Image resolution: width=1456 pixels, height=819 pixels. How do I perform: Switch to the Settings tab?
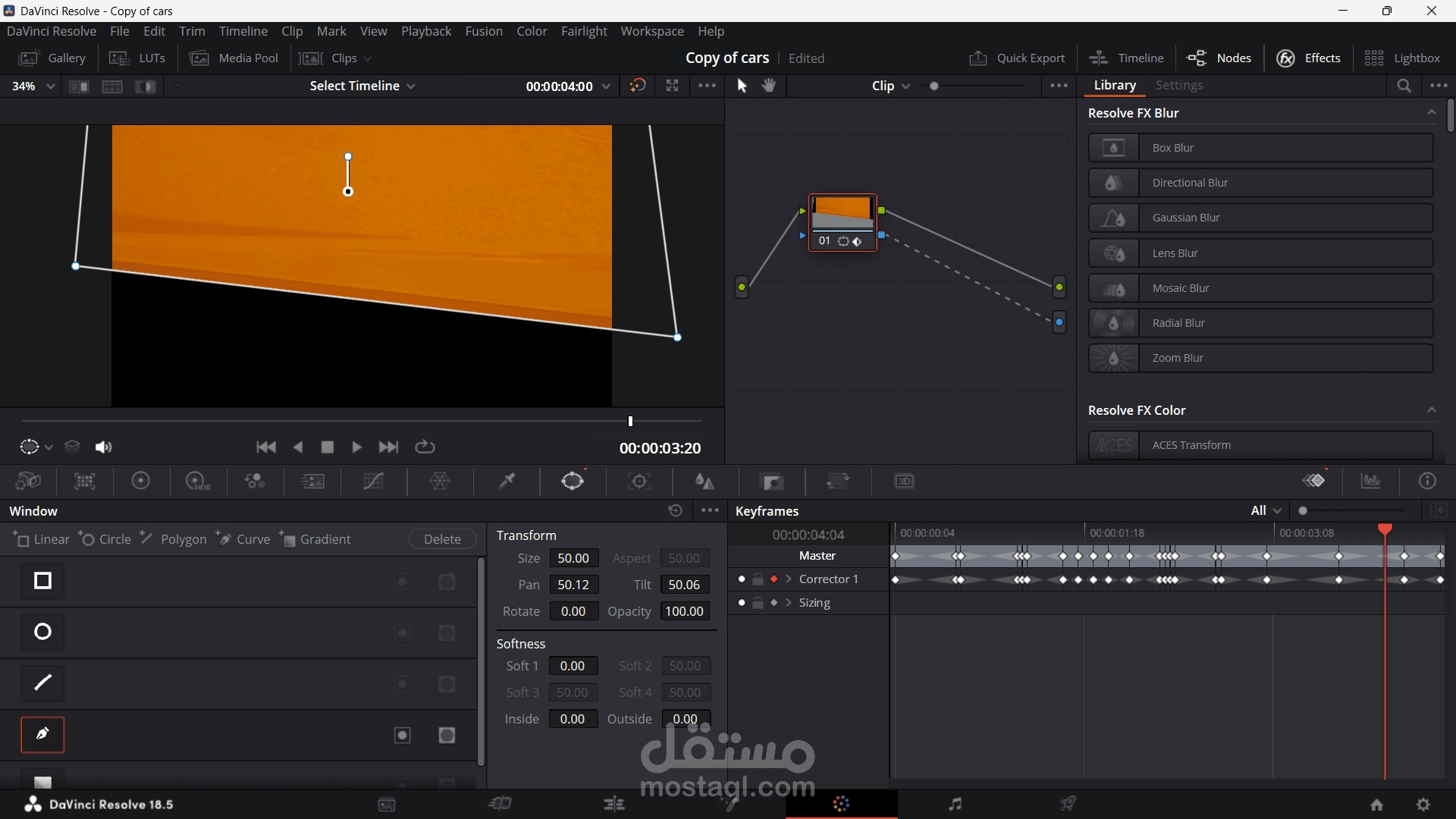(x=1178, y=86)
